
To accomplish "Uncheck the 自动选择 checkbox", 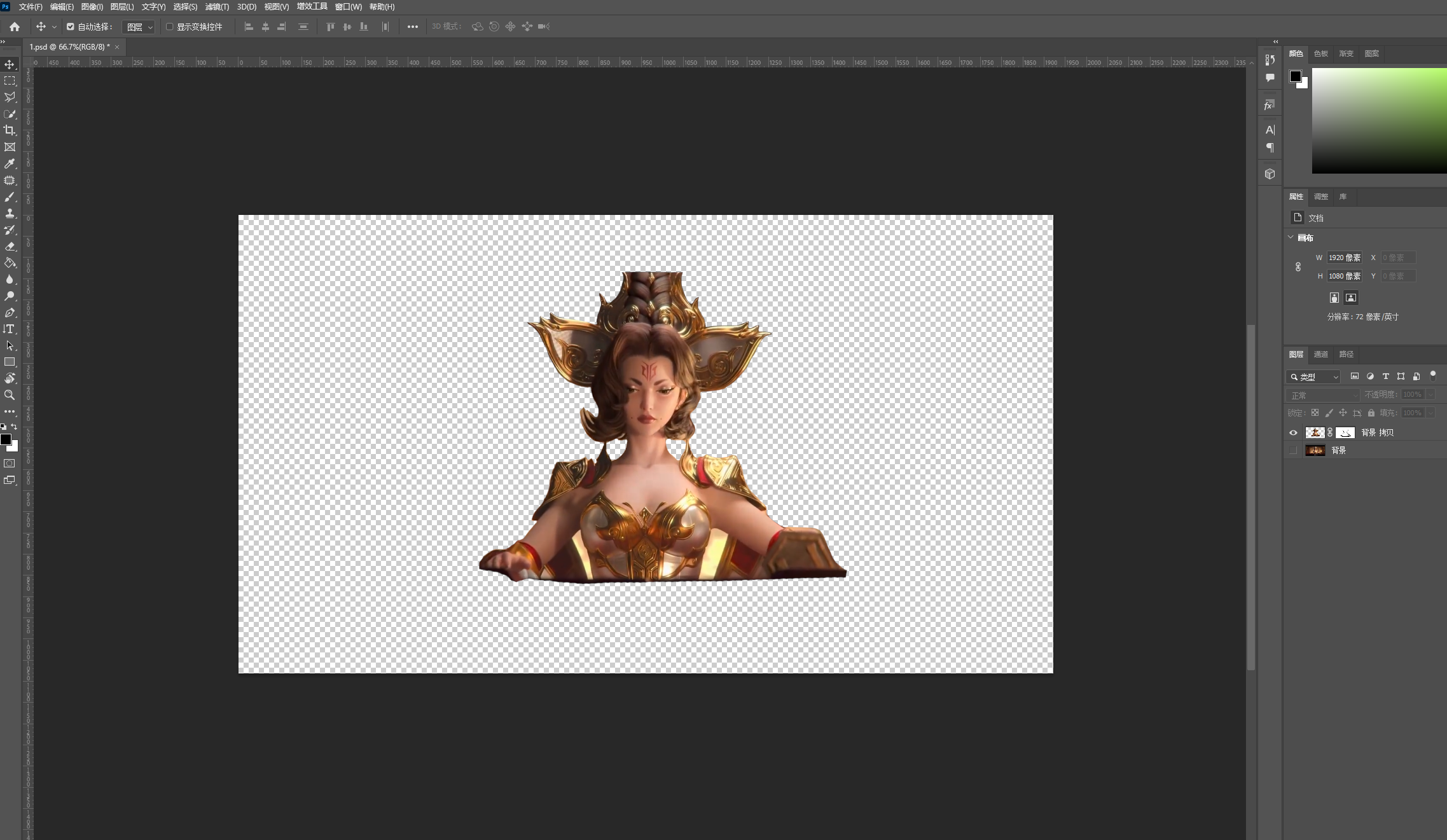I will (x=71, y=27).
